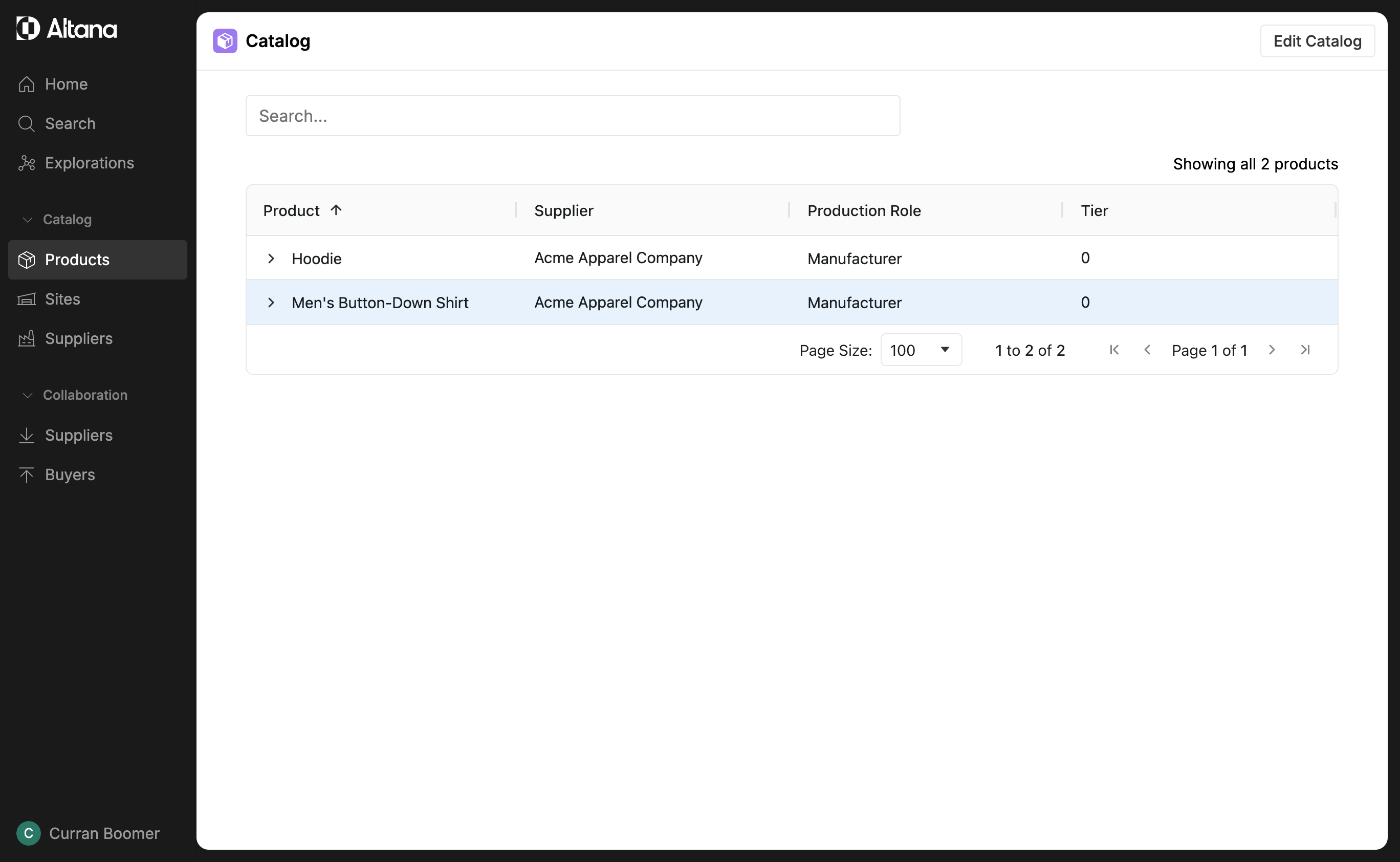This screenshot has height=862, width=1400.
Task: Collapse the Collaboration sidebar section
Action: pos(27,395)
